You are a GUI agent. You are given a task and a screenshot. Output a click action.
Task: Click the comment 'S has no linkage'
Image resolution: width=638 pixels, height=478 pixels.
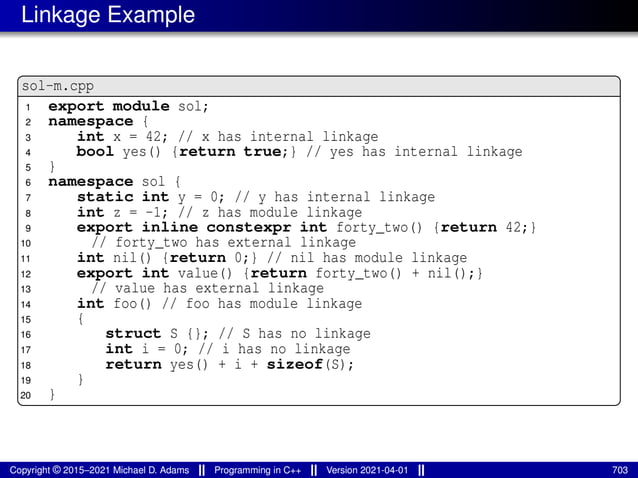(x=295, y=334)
